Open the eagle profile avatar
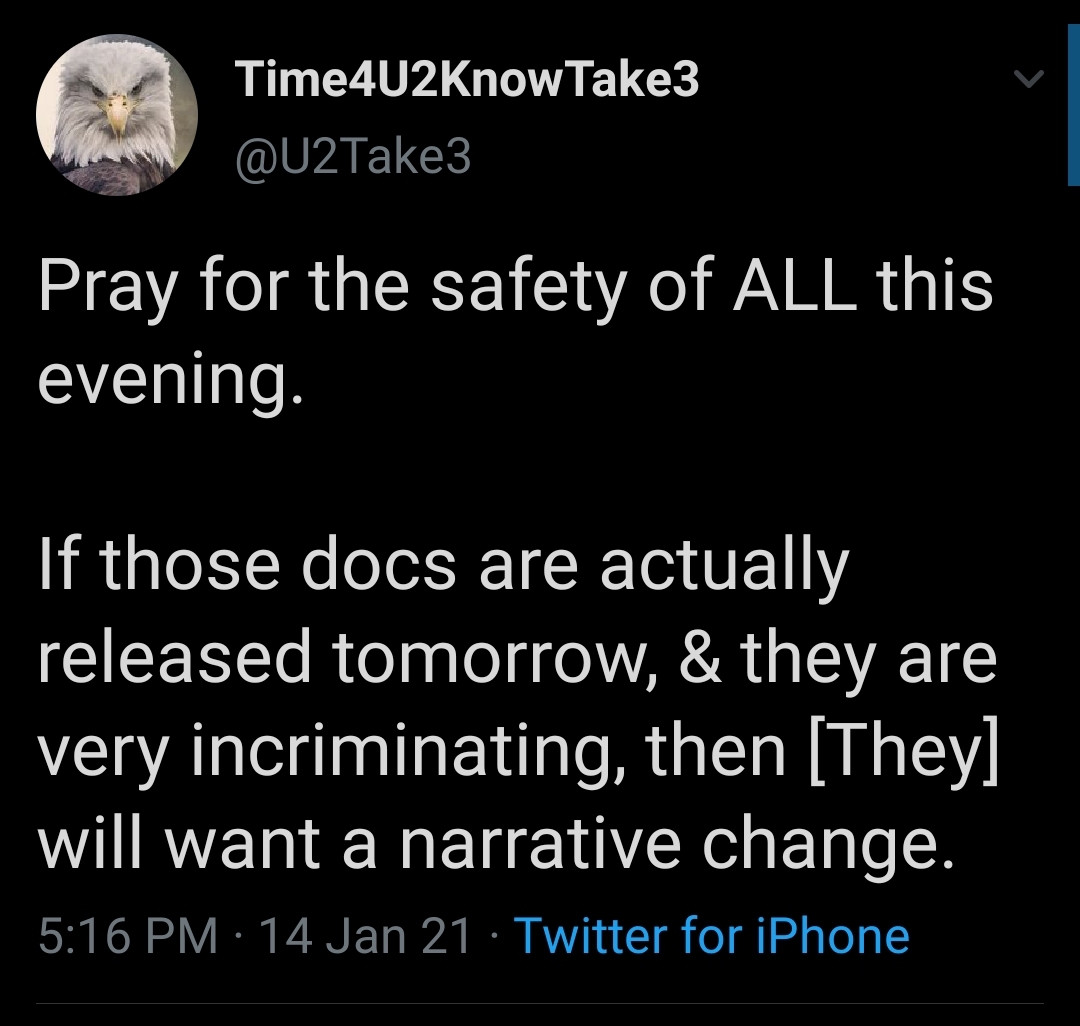 [117, 117]
